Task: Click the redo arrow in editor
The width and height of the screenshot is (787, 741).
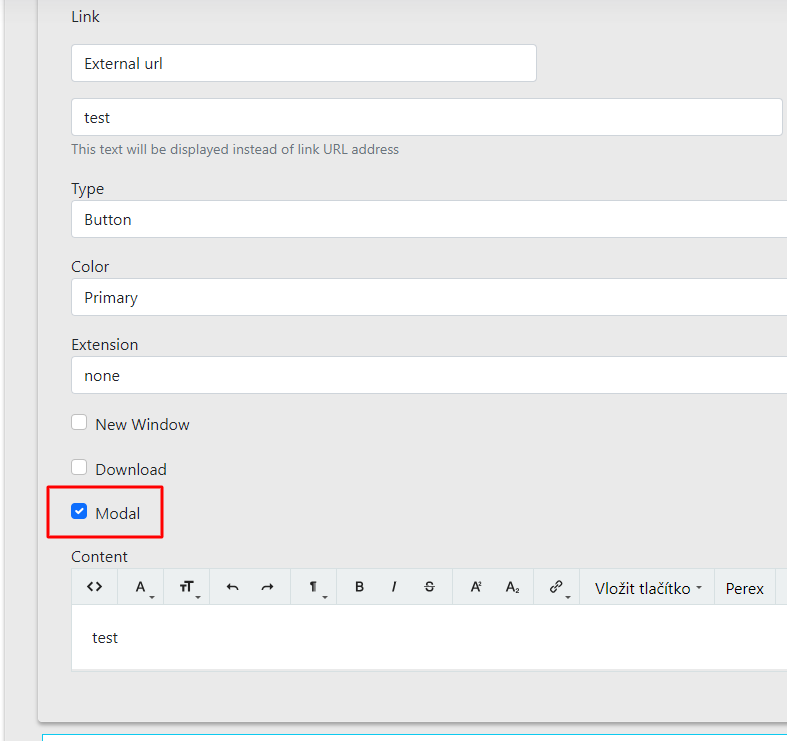Action: (267, 587)
